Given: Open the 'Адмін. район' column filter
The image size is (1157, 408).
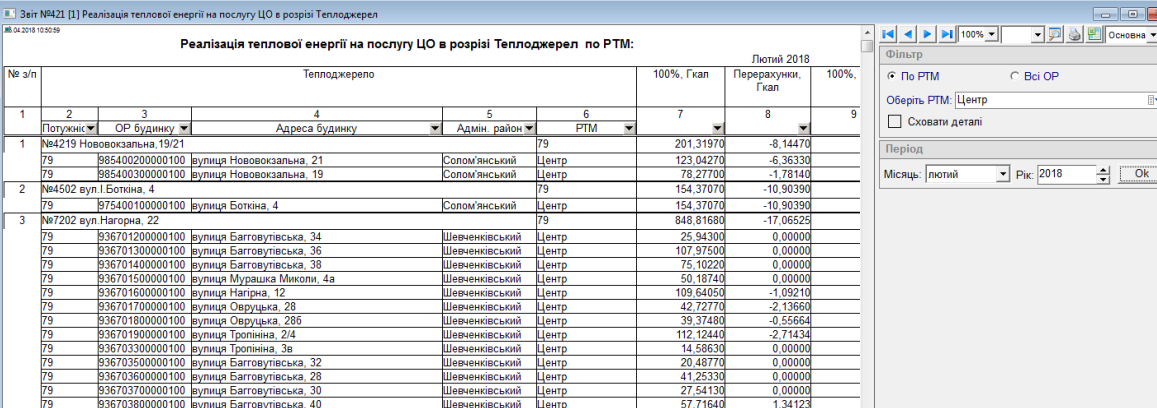Looking at the screenshot, I should click(529, 129).
